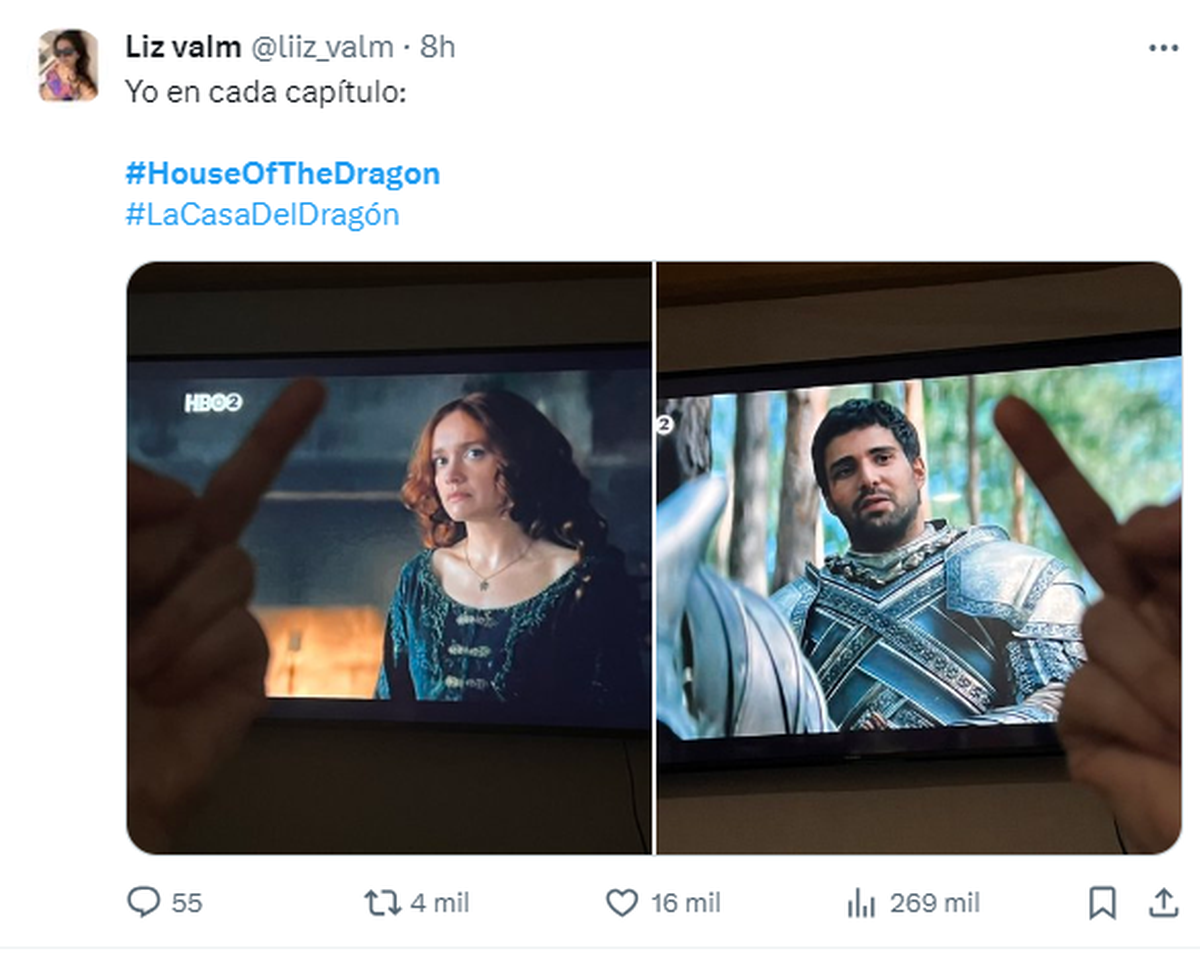Click the 55 replies count

(x=186, y=903)
